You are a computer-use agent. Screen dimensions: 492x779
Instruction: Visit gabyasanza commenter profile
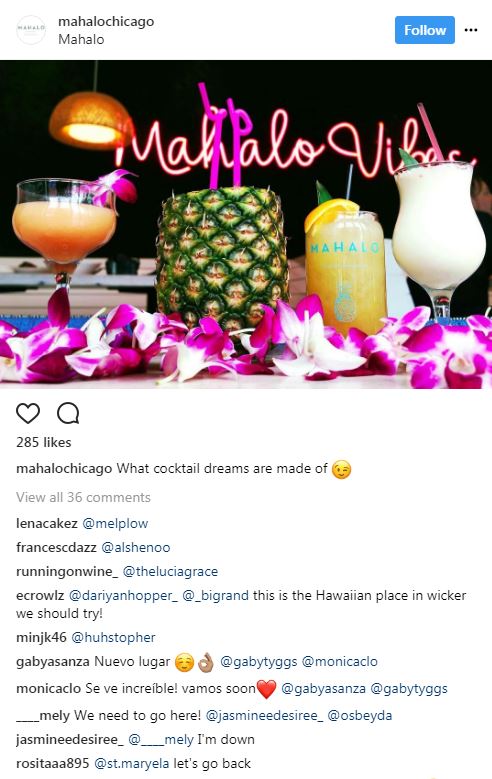[53, 662]
